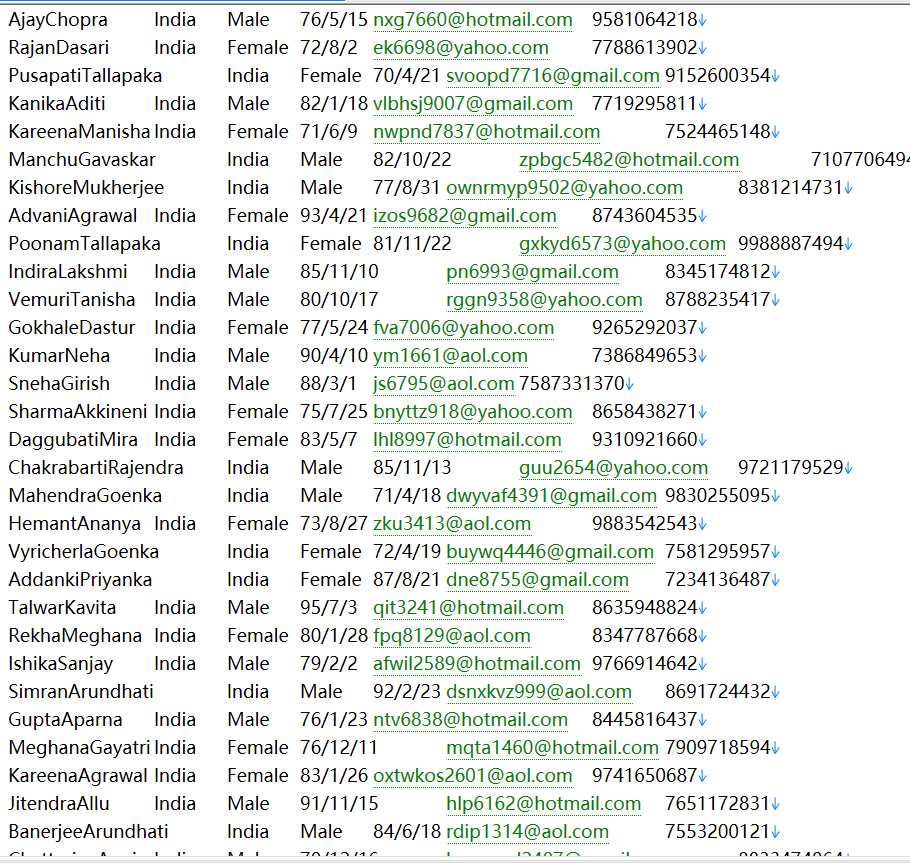Open js6795@aol.com email link
Screen dimensions: 910x863
[x=443, y=384]
